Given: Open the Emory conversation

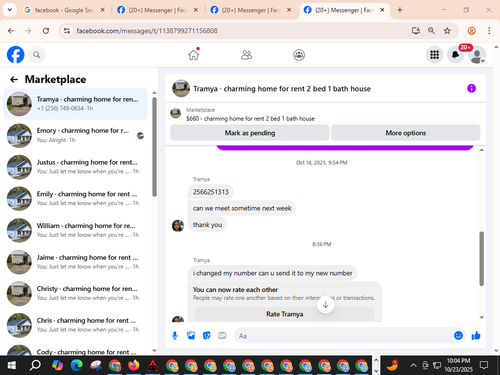Looking at the screenshot, I should pos(75,135).
